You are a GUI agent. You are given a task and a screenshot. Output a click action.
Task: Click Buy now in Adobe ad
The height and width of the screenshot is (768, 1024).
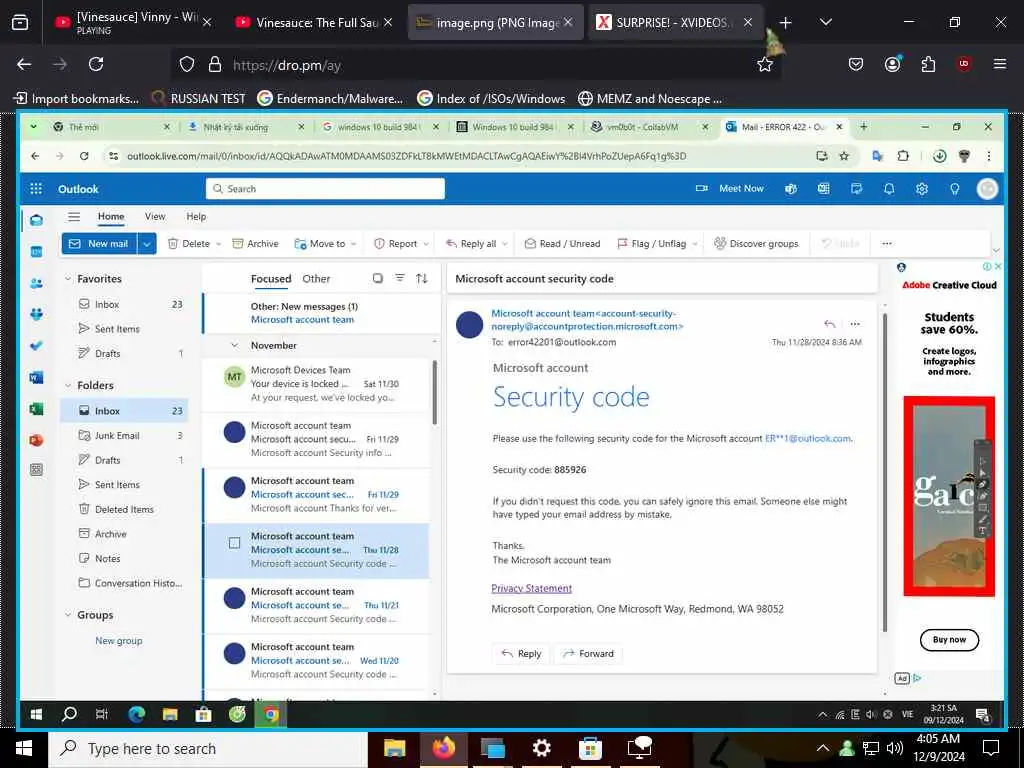(x=949, y=640)
